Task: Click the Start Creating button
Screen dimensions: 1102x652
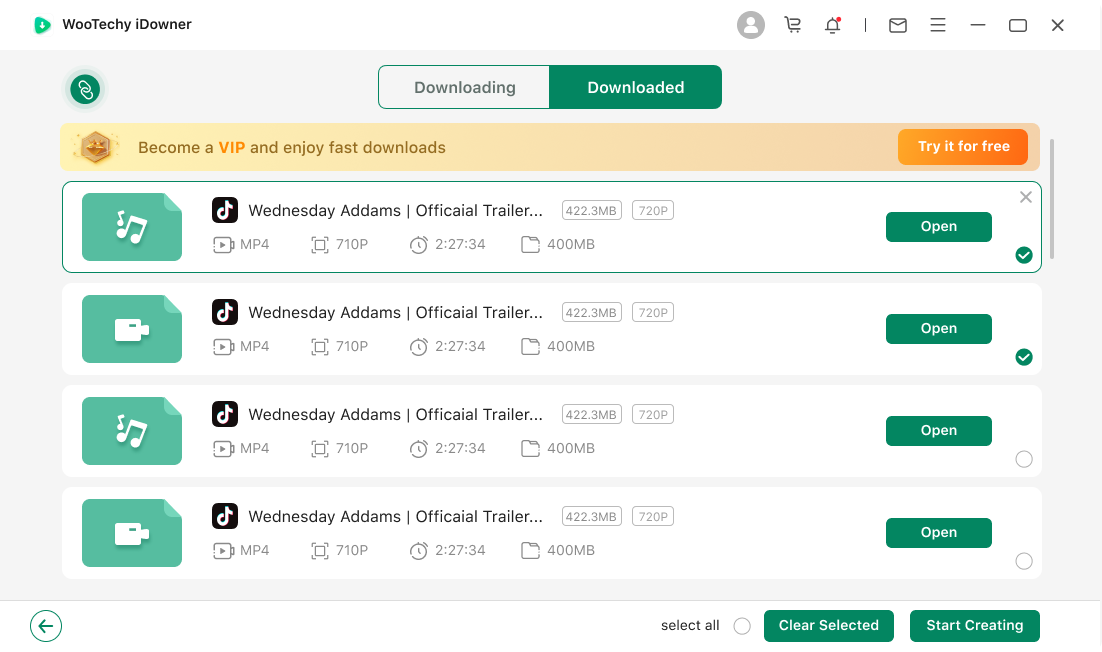Action: point(974,626)
